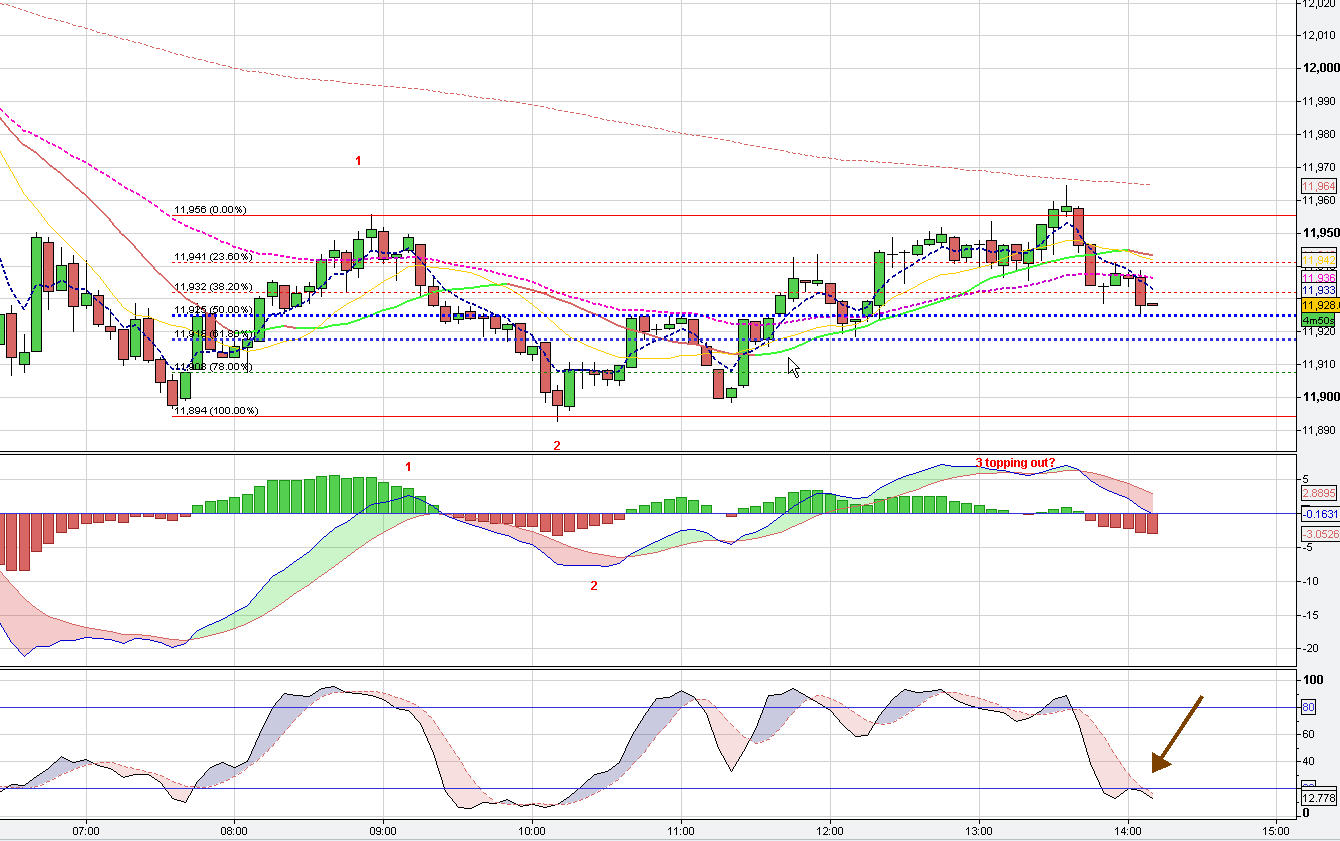Click the red '2' label in the MACD panel
This screenshot has width=1340, height=841.
[593, 586]
